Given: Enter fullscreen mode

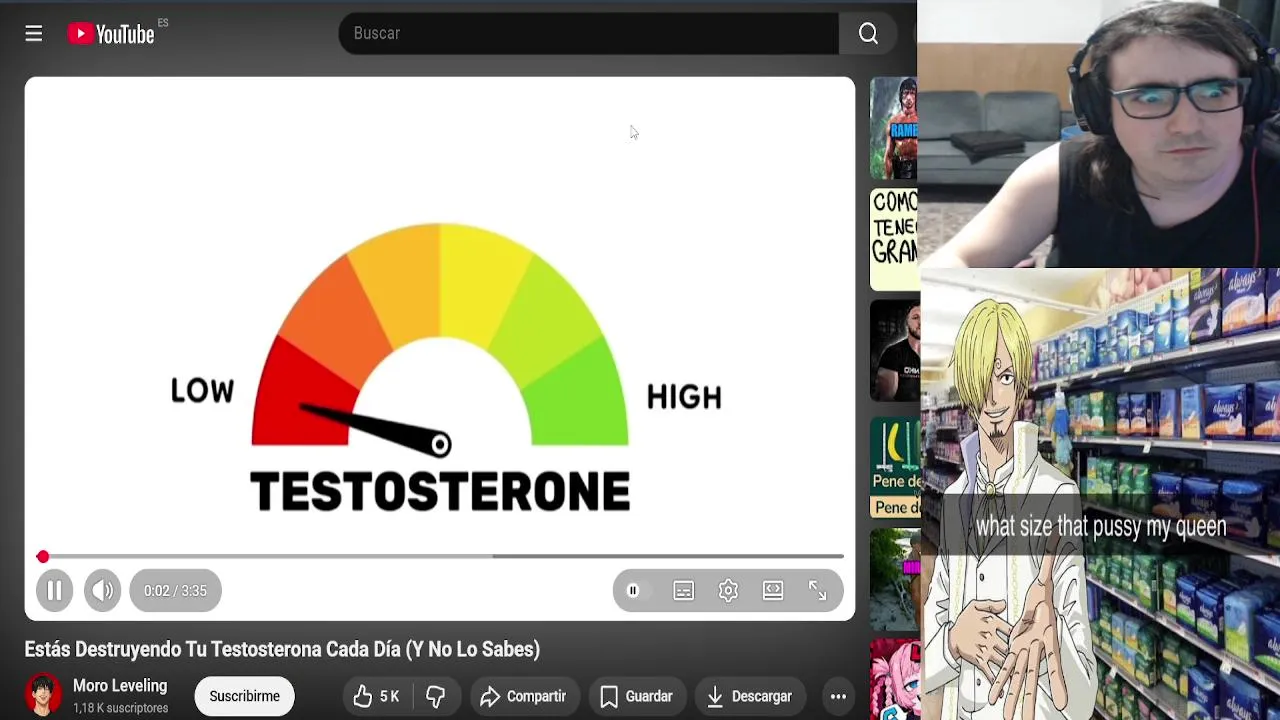Looking at the screenshot, I should (817, 591).
